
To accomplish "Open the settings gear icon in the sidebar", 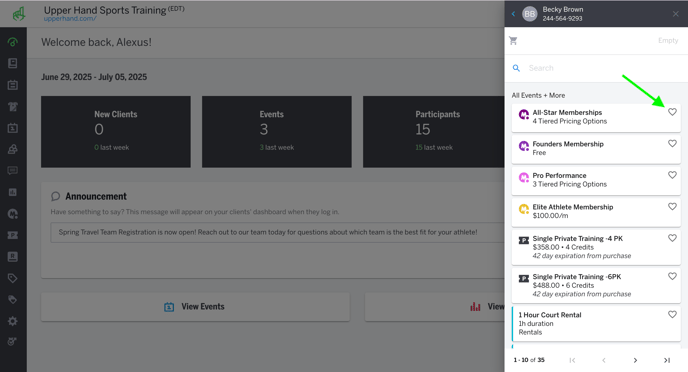I will click(13, 321).
